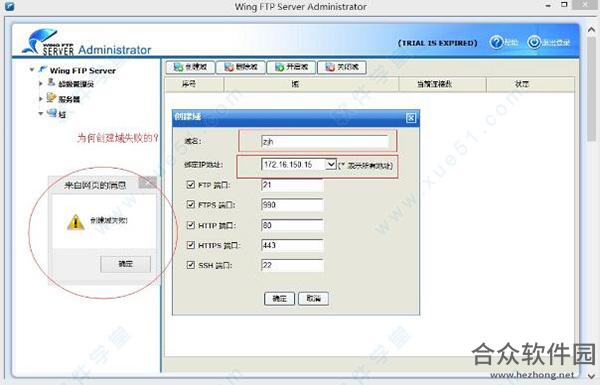Uncheck the FTPS port checkbox
The image size is (600, 385).
pos(191,204)
